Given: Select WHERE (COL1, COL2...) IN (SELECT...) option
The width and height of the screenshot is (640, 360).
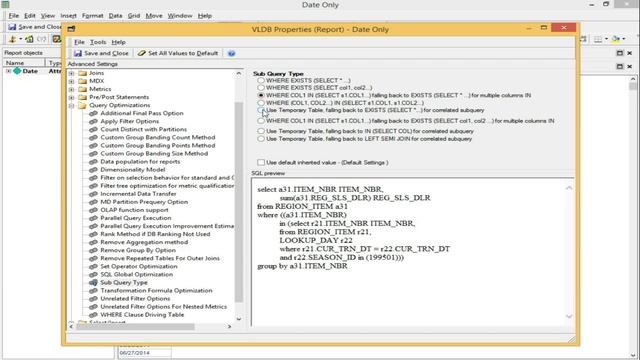Looking at the screenshot, I should tap(261, 103).
